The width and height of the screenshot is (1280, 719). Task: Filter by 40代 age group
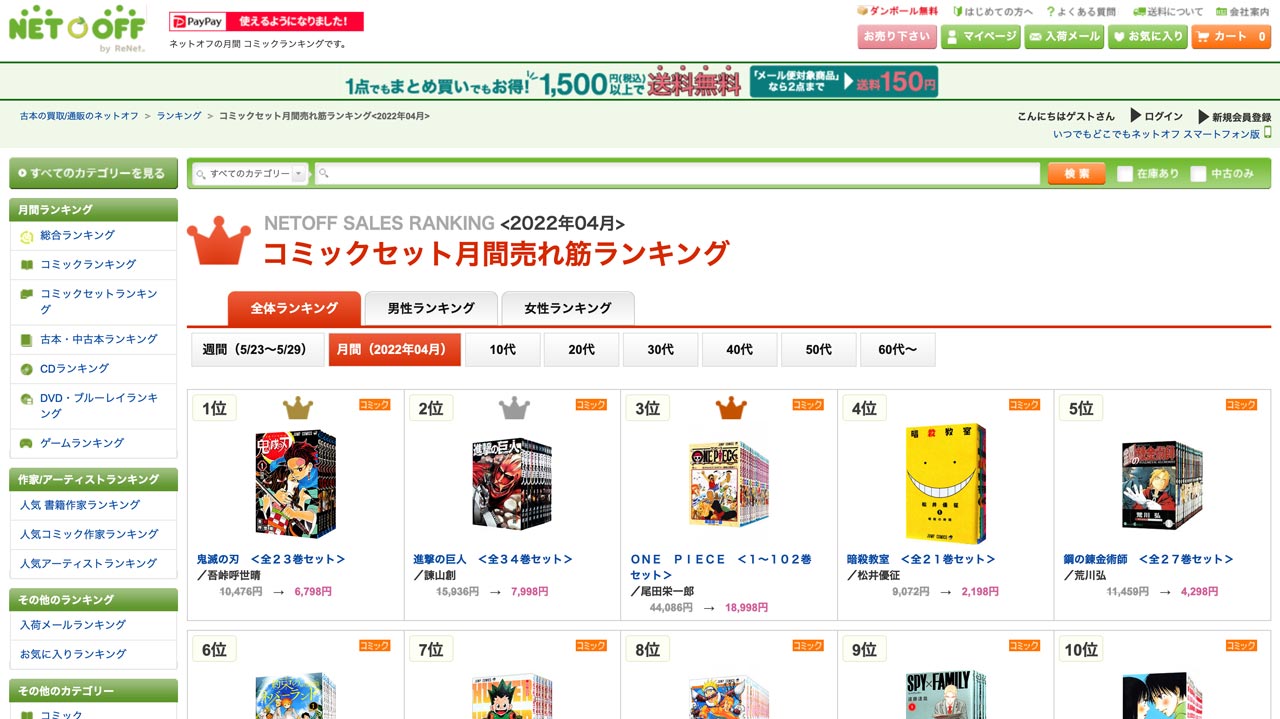(740, 349)
